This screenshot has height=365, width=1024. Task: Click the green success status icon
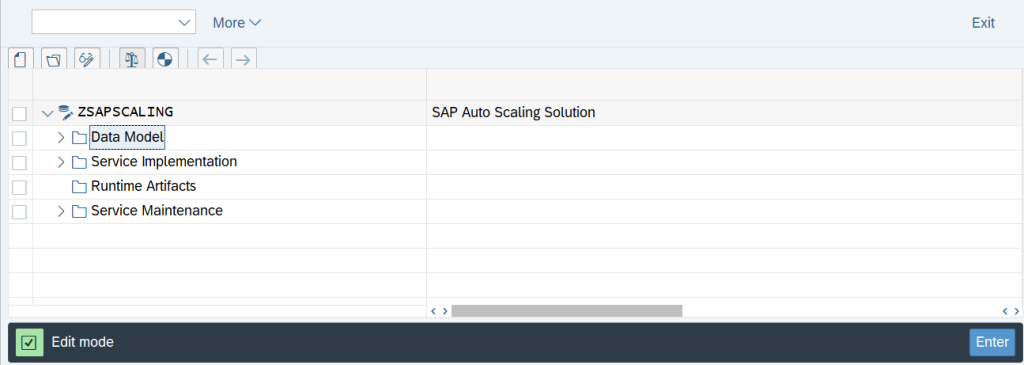click(x=29, y=342)
